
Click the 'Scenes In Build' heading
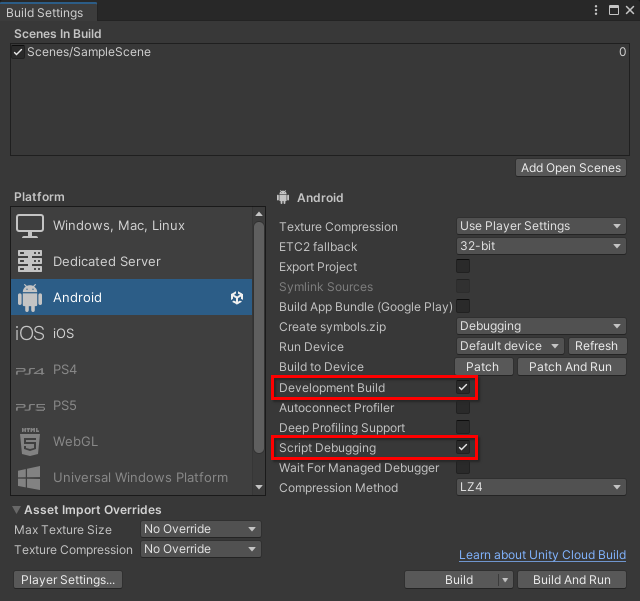click(58, 34)
